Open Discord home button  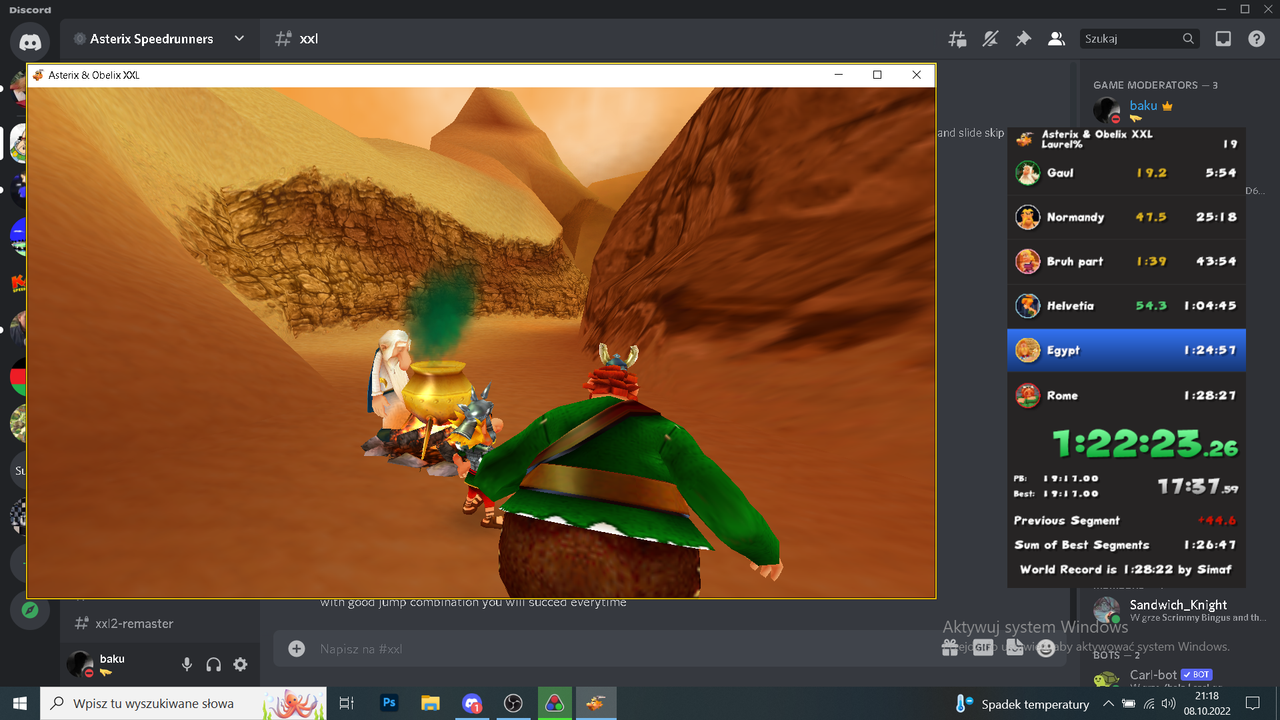point(30,43)
